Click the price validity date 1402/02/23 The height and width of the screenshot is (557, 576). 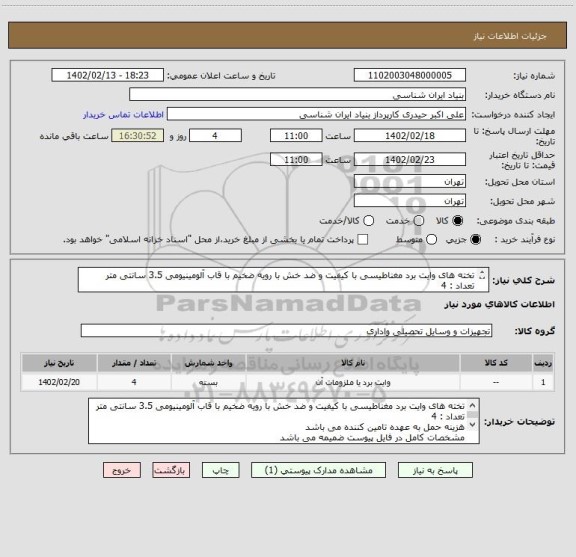(410, 159)
